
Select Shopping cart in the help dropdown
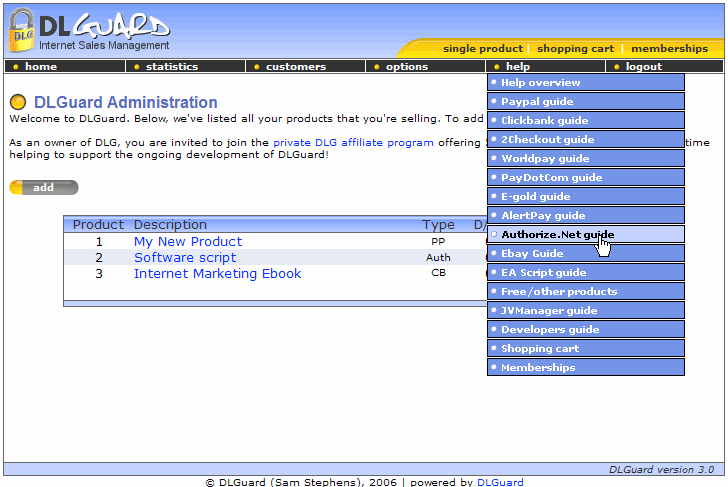pyautogui.click(x=586, y=349)
